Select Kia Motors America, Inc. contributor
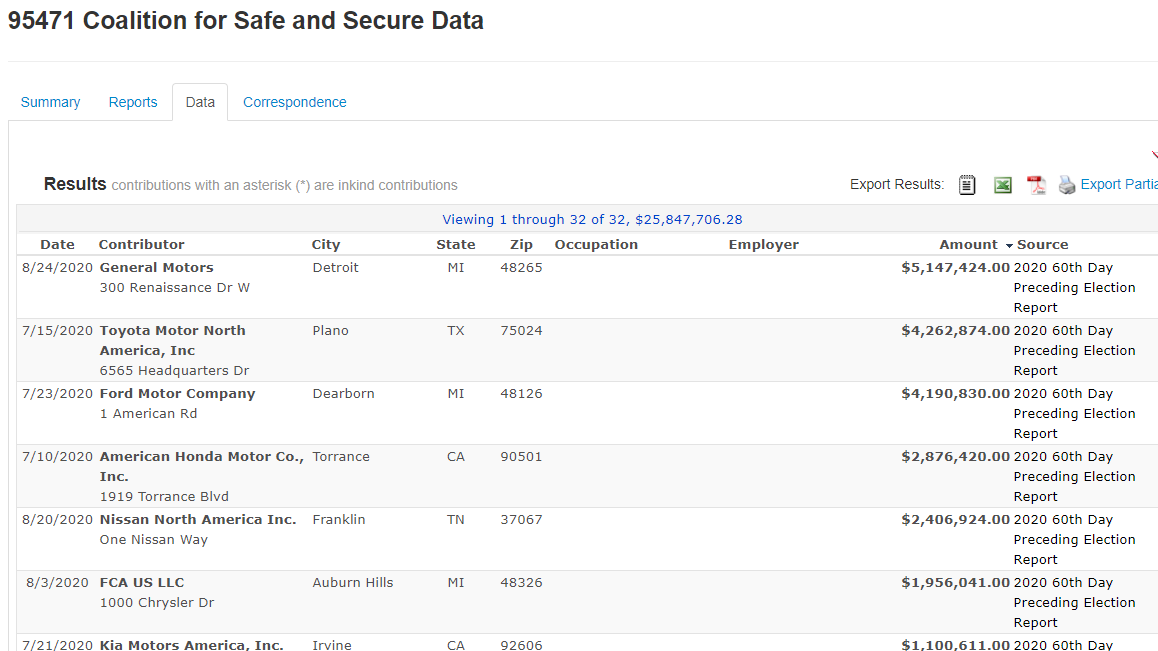The image size is (1158, 651). [x=191, y=644]
